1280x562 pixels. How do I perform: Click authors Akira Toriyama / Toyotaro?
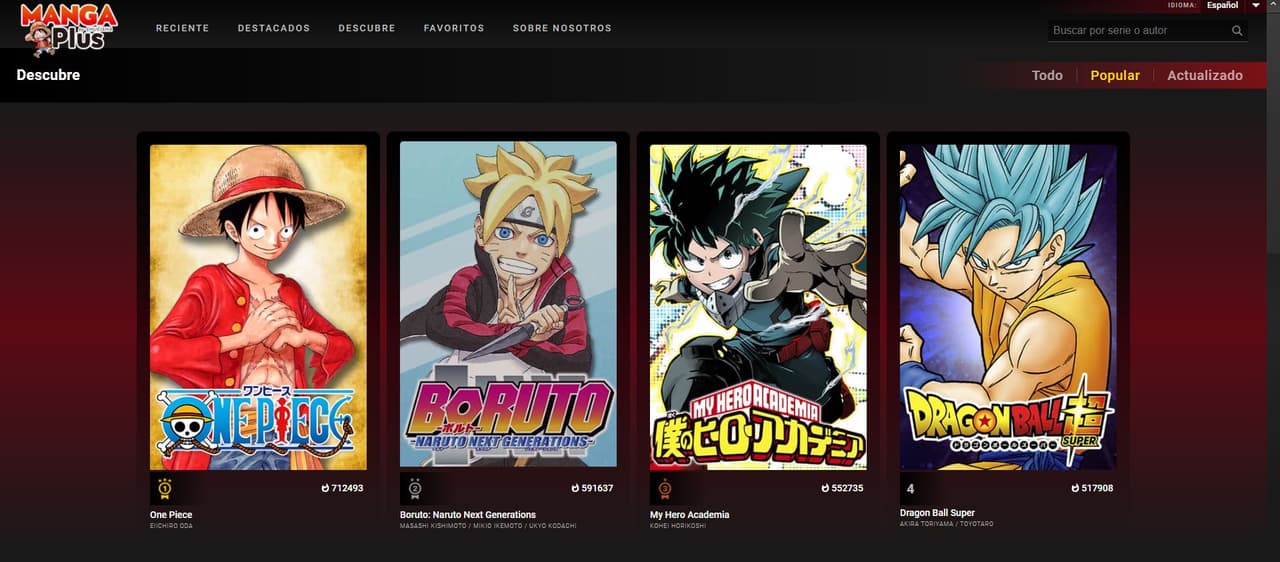(x=947, y=524)
